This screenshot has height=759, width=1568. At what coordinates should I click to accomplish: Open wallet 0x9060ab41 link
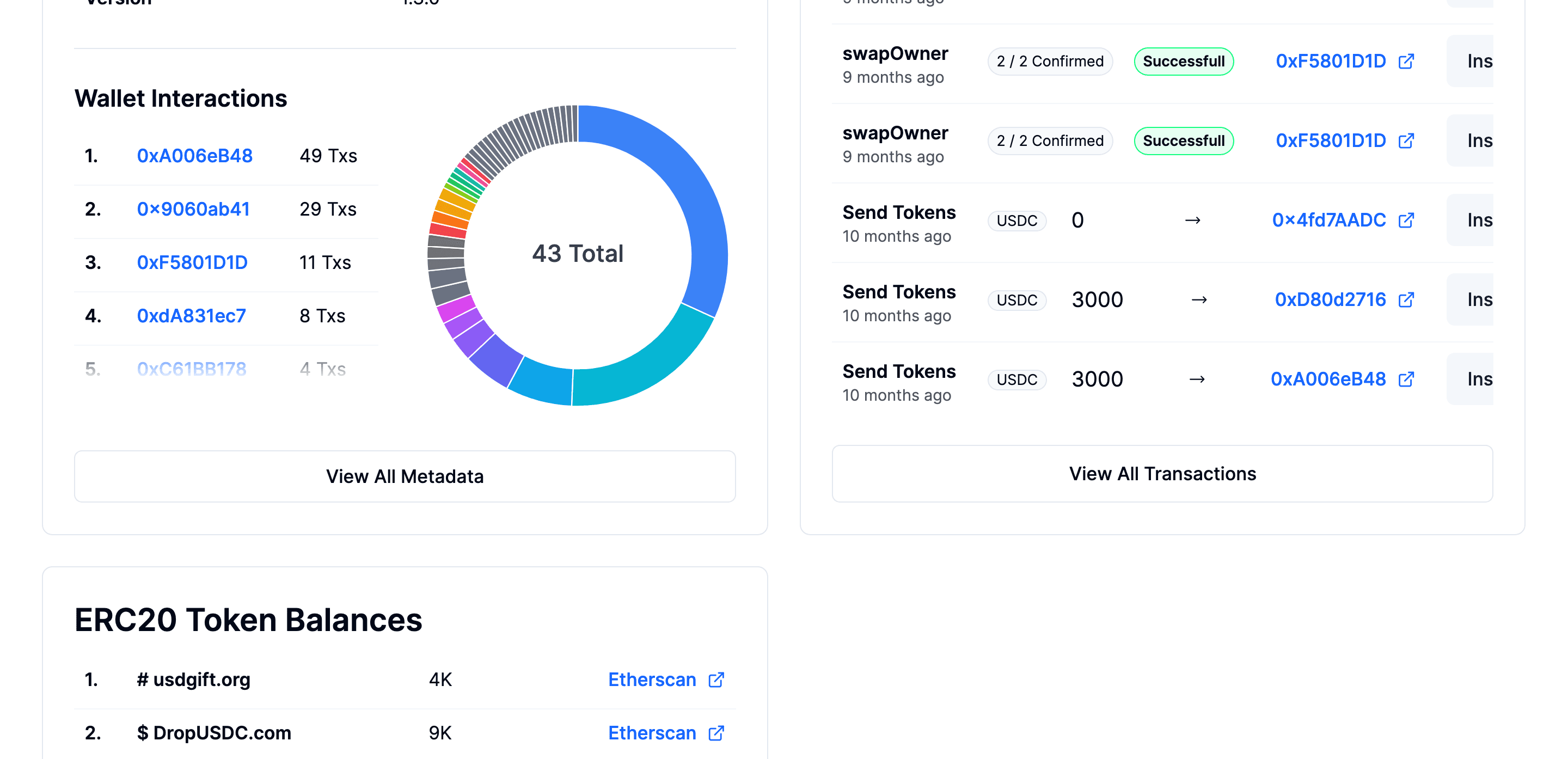pos(193,209)
